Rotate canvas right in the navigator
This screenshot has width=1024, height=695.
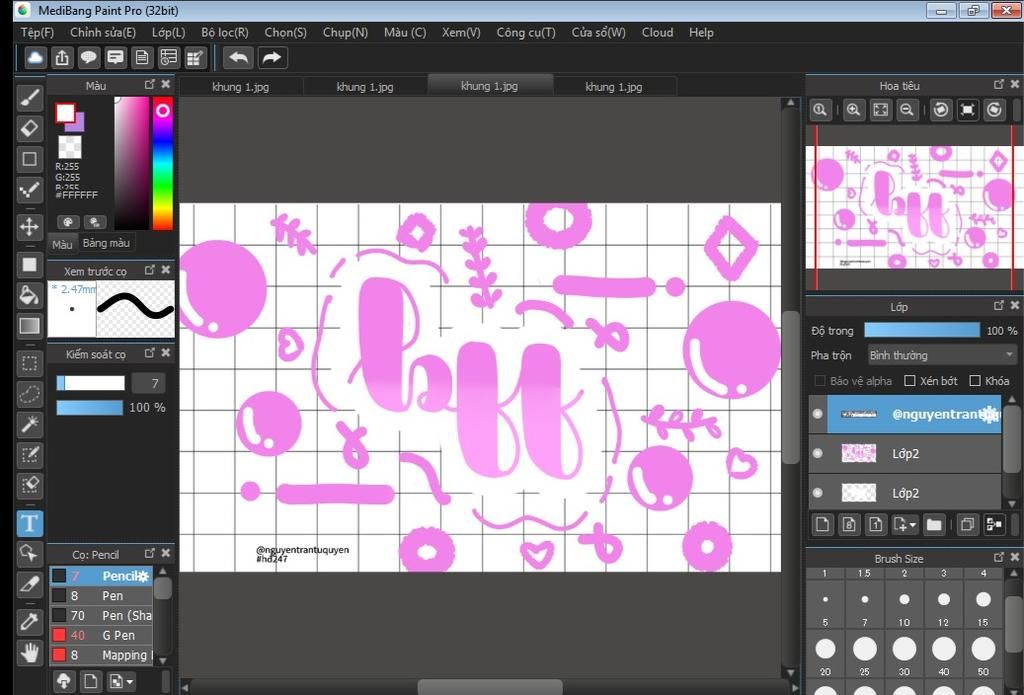pos(994,110)
